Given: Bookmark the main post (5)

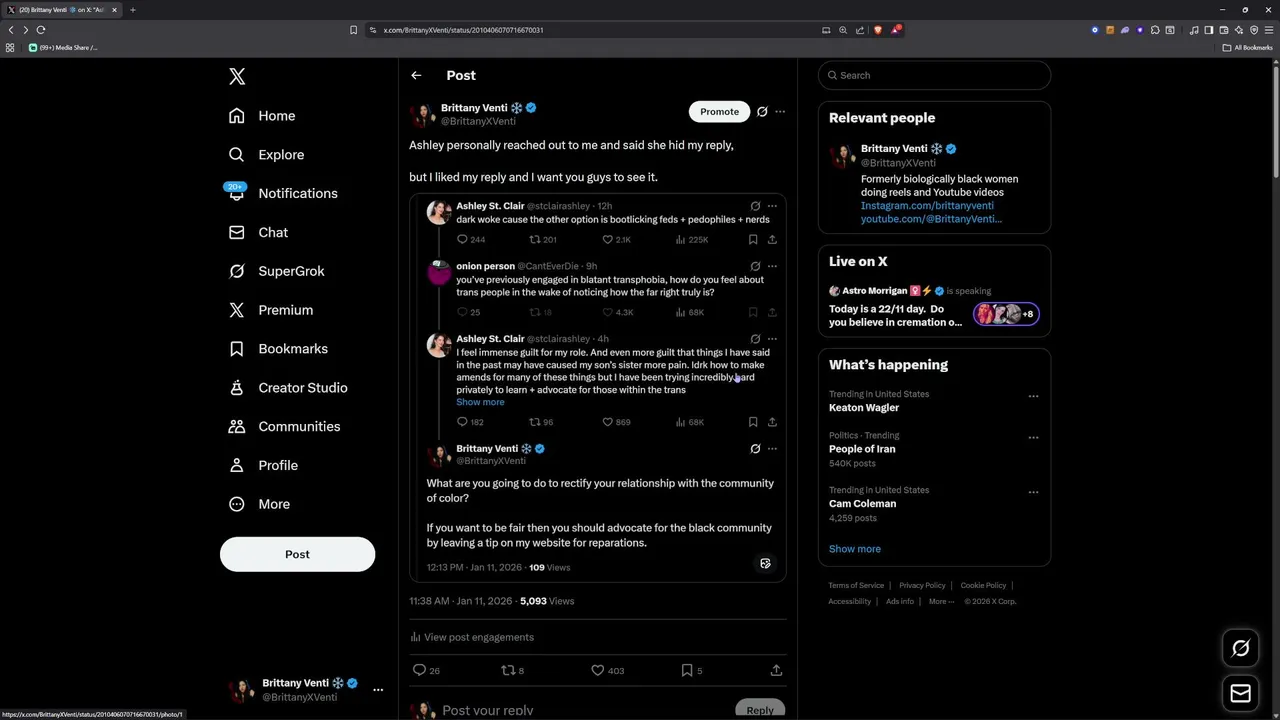Looking at the screenshot, I should point(691,670).
